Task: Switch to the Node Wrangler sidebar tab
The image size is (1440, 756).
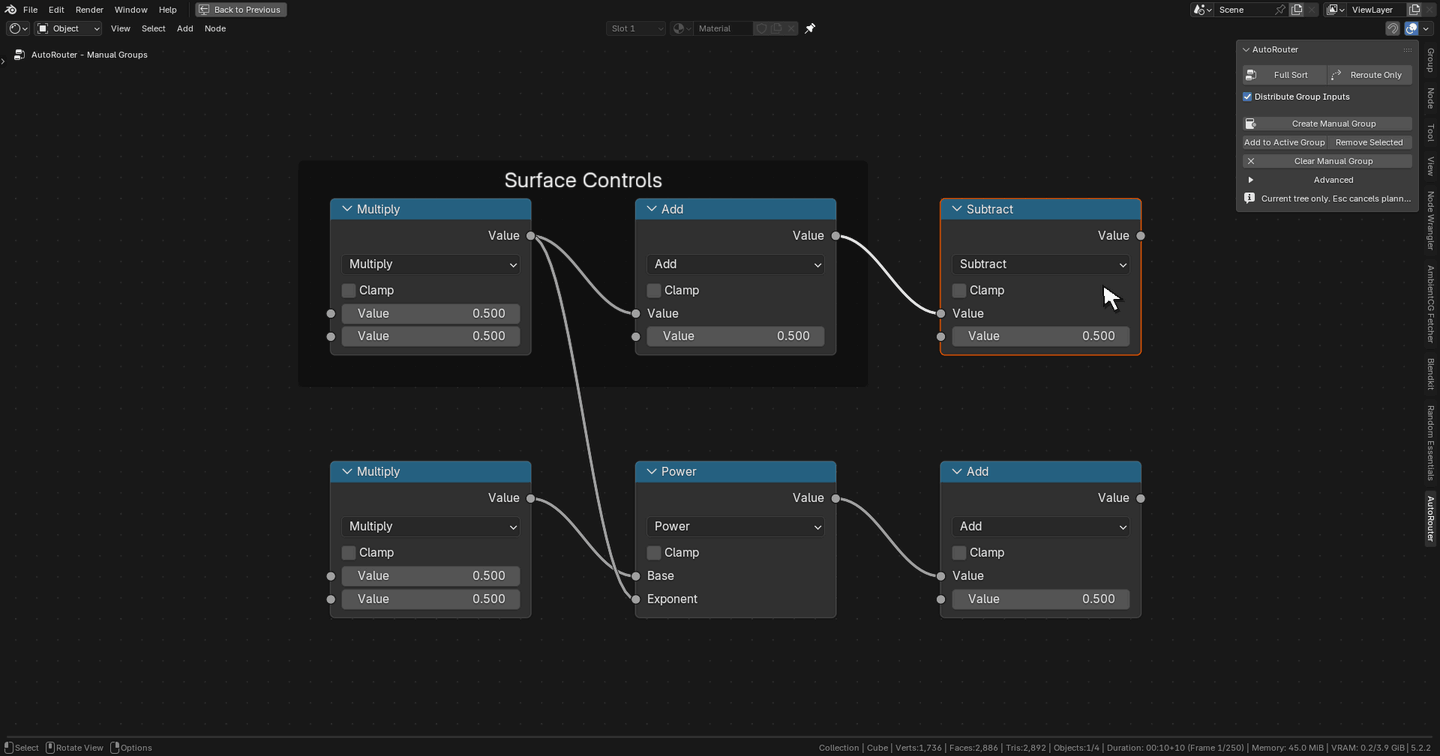Action: [1431, 221]
